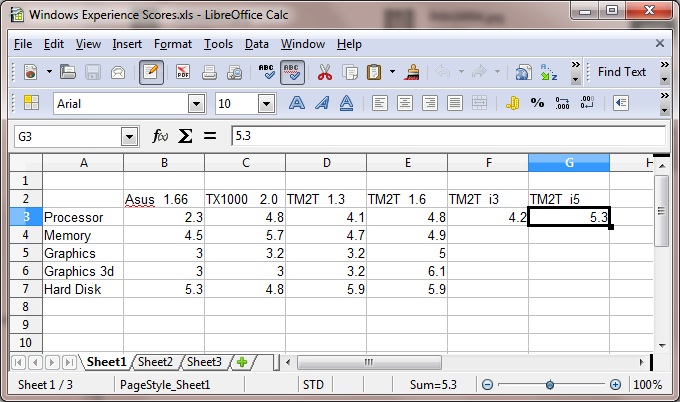Click Merge and Center Cells icon
Screen dimensions: 680x402
coord(480,103)
